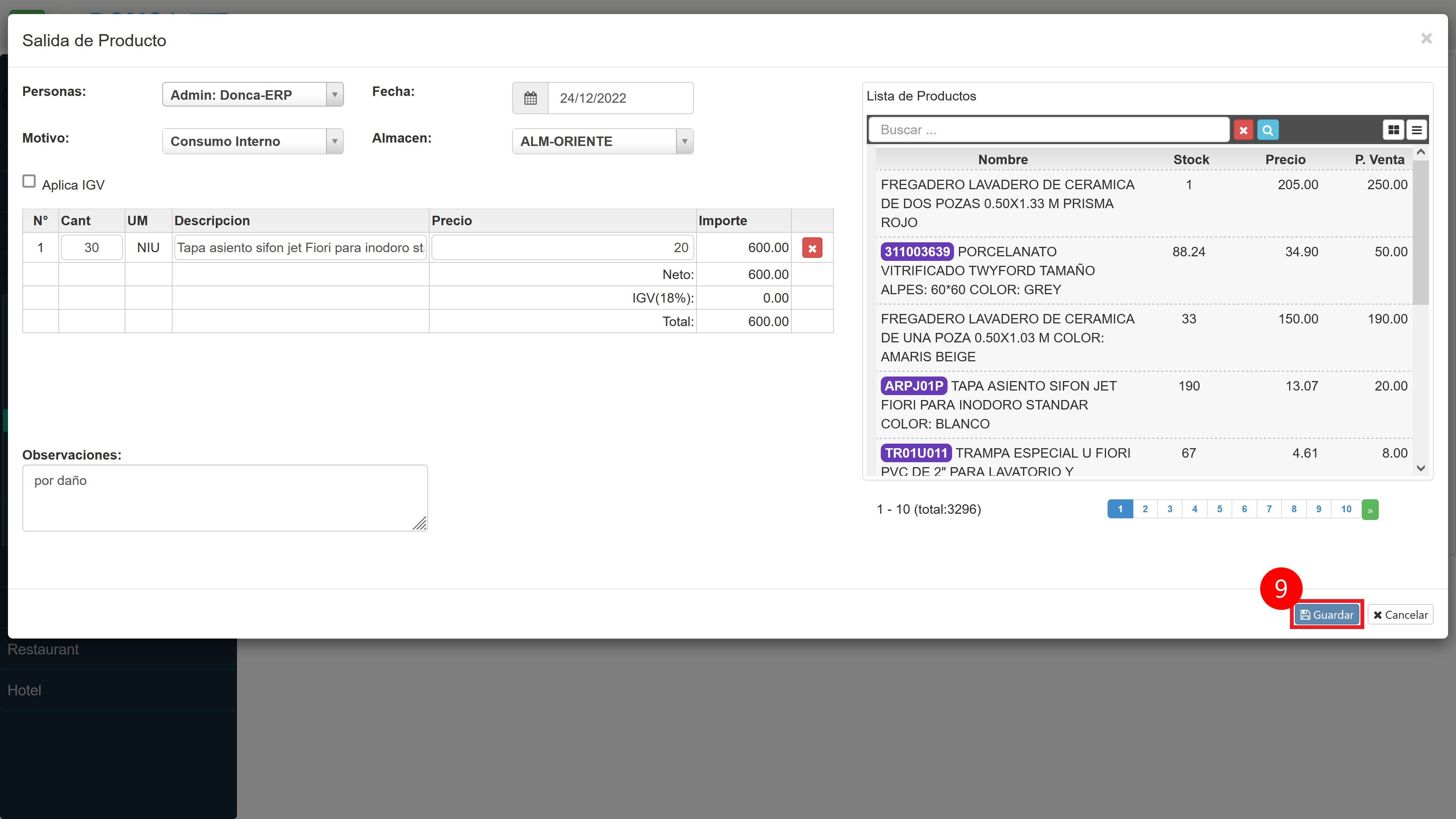This screenshot has width=1456, height=819.
Task: Select FREGADERO DE UNA POZA AMARIS BEIGE product
Action: click(1144, 338)
